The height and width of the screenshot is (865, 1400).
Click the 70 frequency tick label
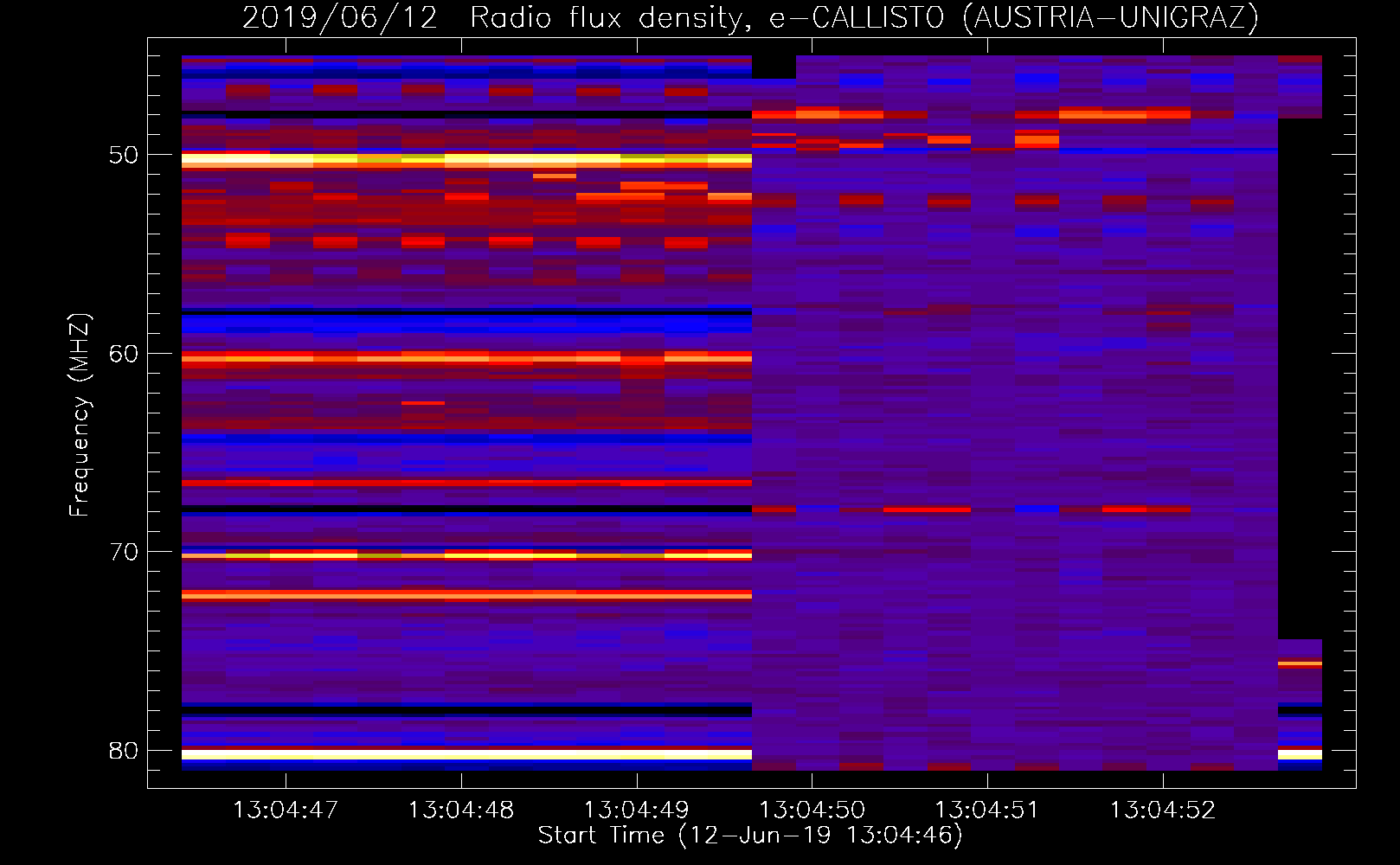pos(124,552)
